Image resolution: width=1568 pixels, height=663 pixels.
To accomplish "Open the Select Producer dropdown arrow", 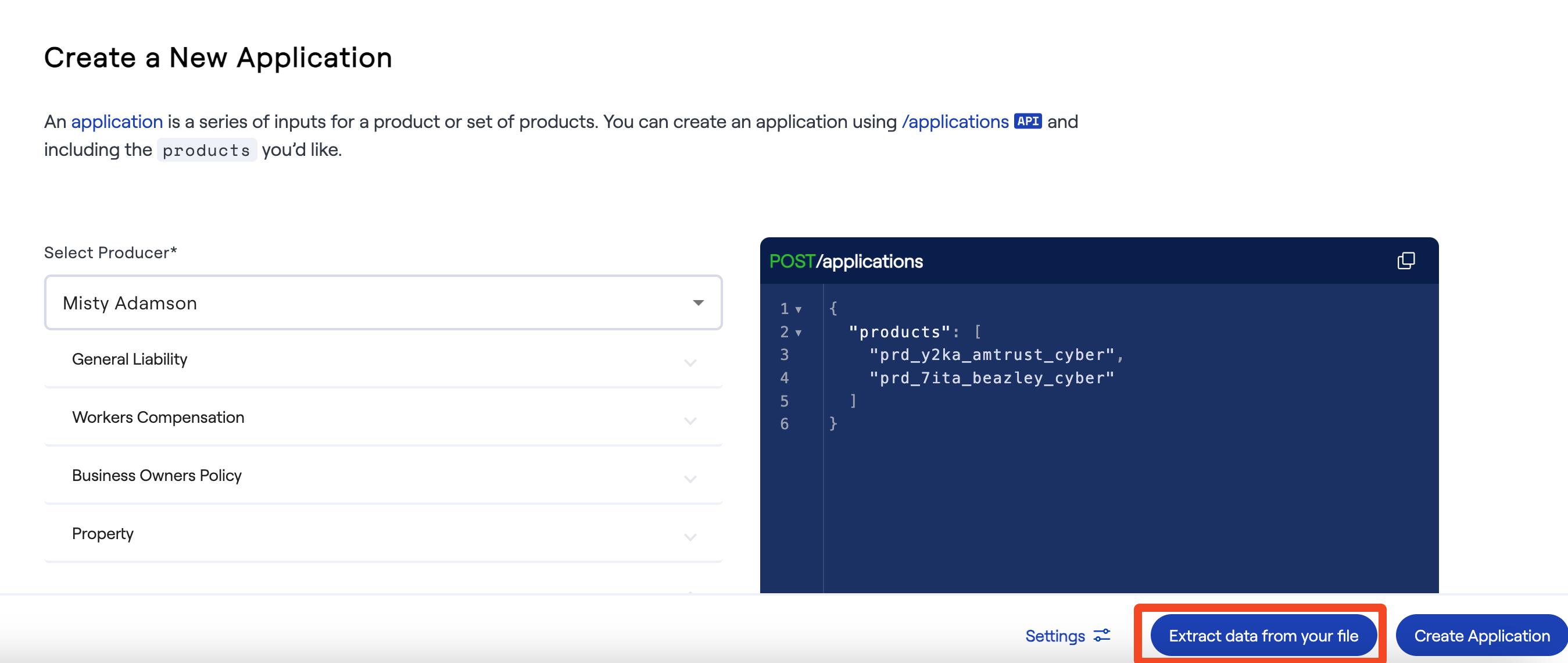I will [698, 303].
